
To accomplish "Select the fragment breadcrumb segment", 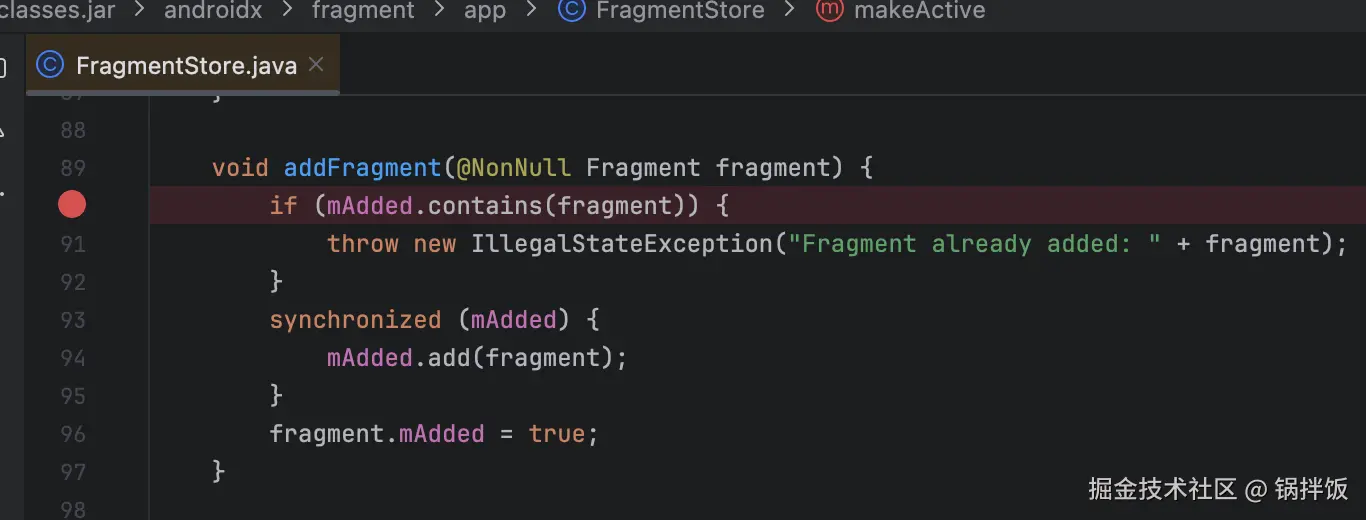I will coord(363,11).
